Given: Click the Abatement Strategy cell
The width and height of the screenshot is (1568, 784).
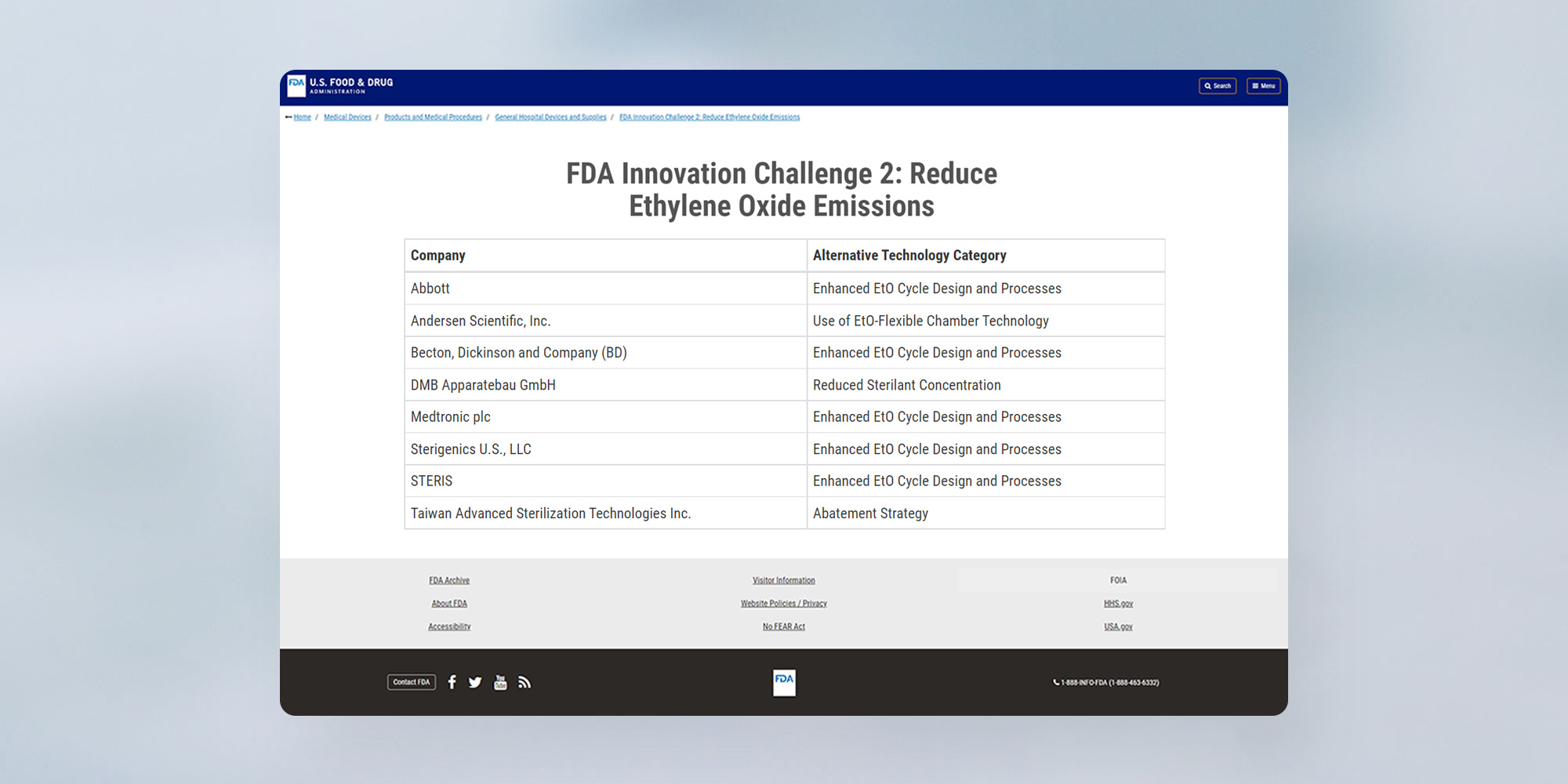Looking at the screenshot, I should click(986, 514).
